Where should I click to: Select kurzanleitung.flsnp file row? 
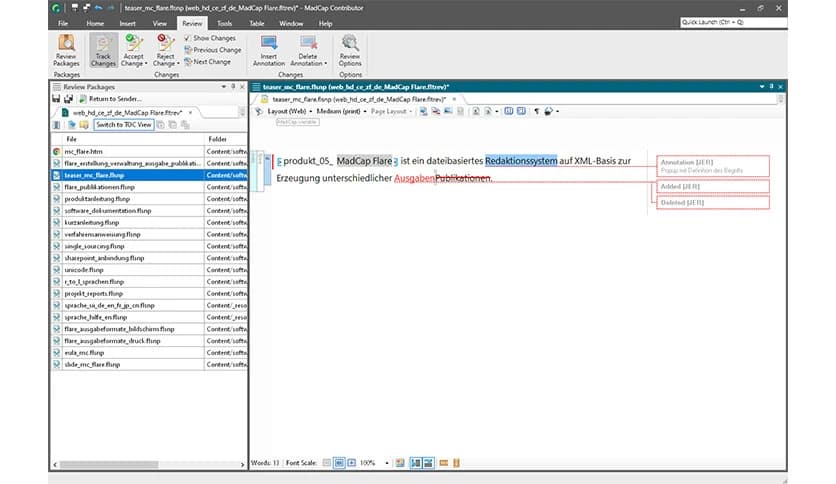point(149,222)
